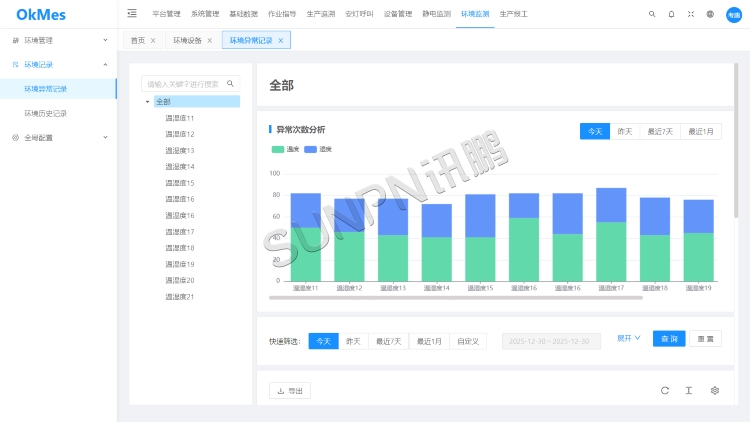Select 温湿度21 in the device tree
This screenshot has height=422, width=750.
pyautogui.click(x=180, y=297)
